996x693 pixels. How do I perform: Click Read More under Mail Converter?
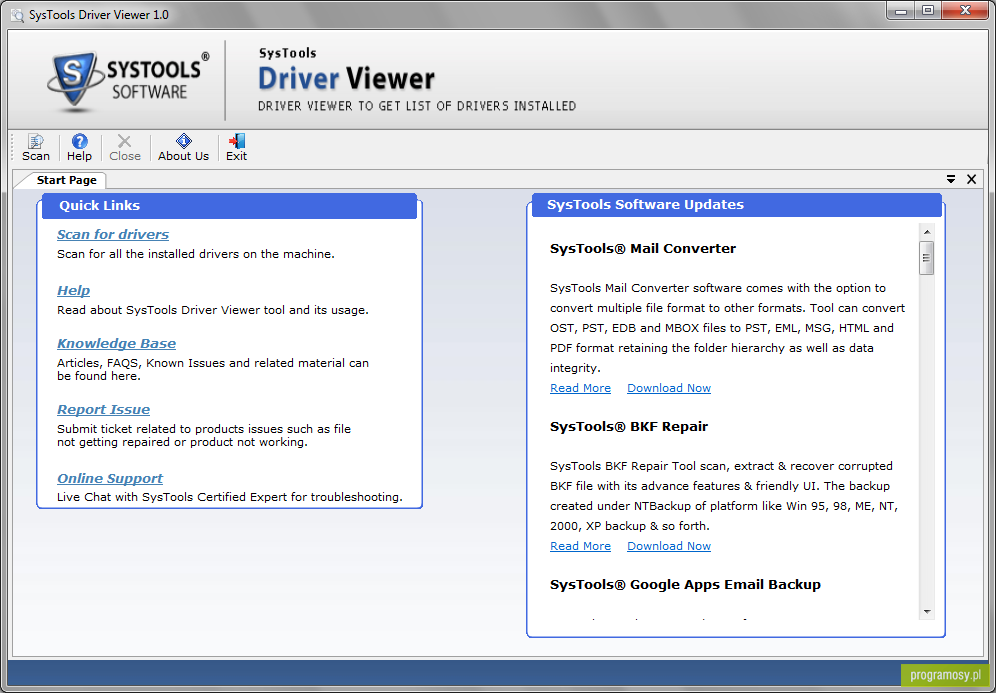[581, 388]
